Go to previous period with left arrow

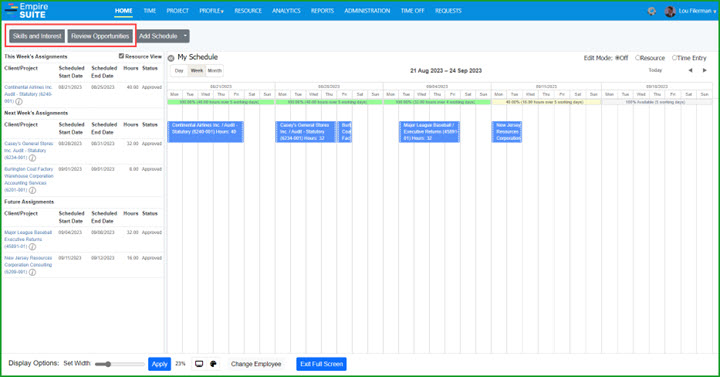690,70
